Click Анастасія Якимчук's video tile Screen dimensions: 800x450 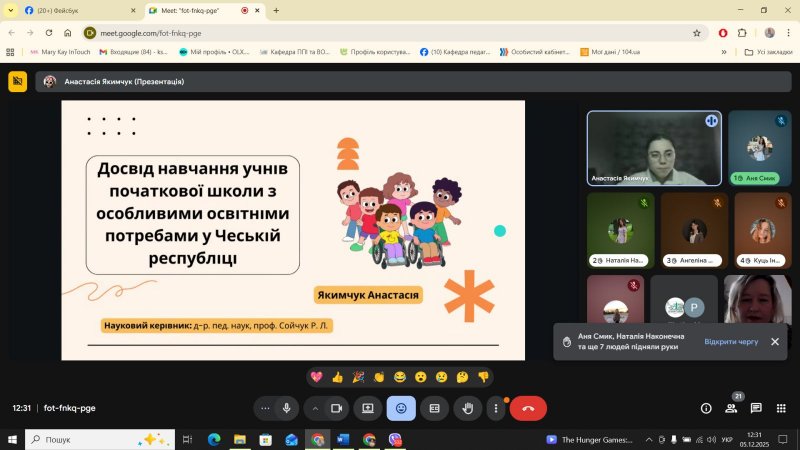(x=654, y=147)
